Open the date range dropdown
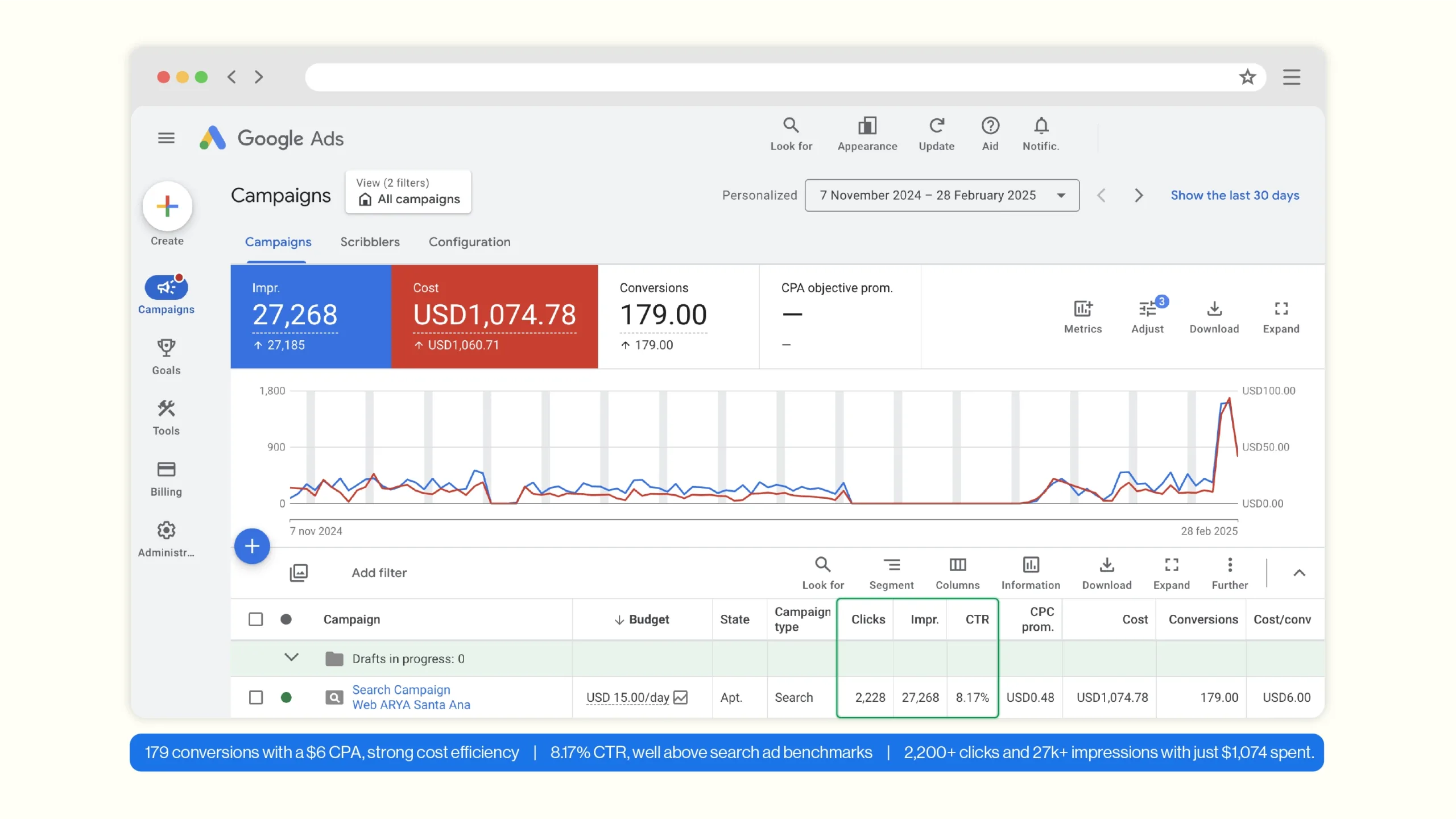 [942, 196]
